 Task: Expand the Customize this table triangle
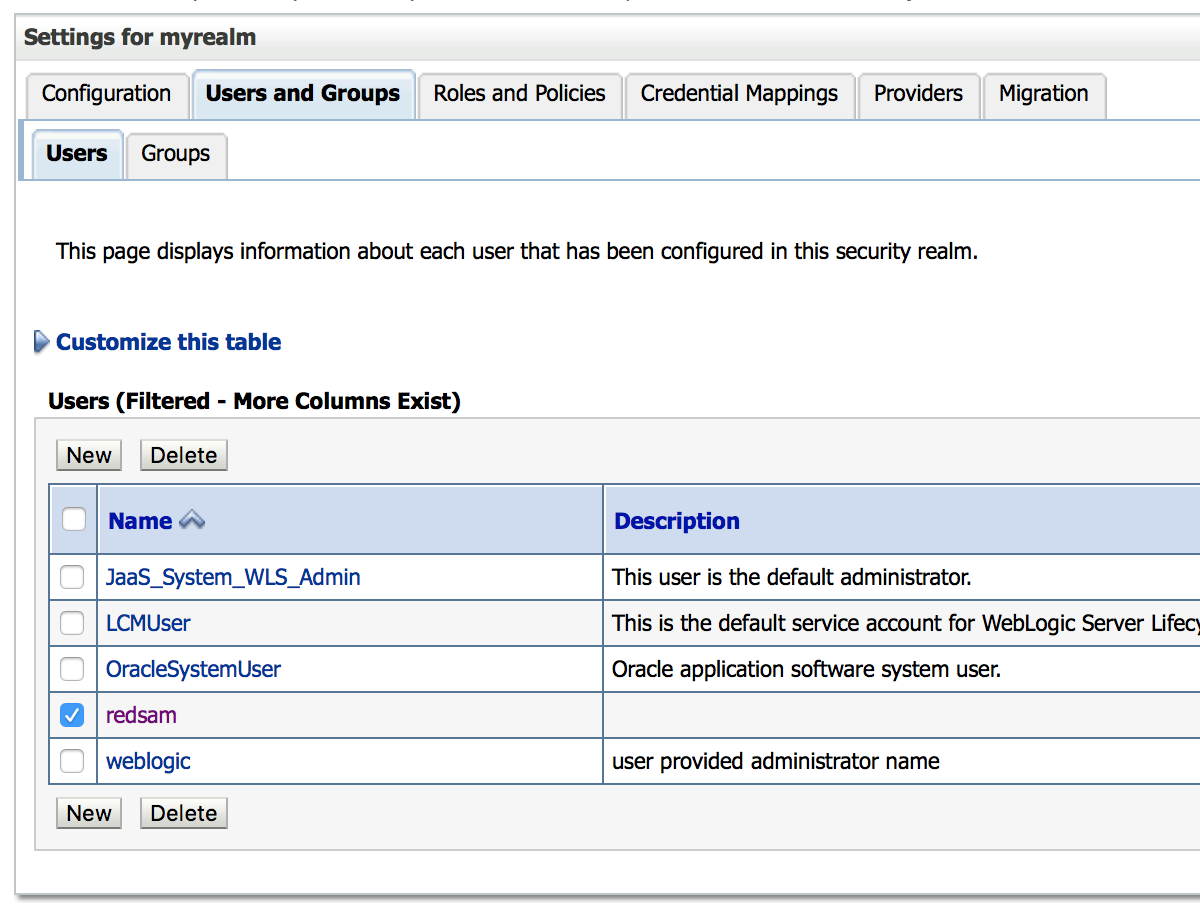coord(41,343)
